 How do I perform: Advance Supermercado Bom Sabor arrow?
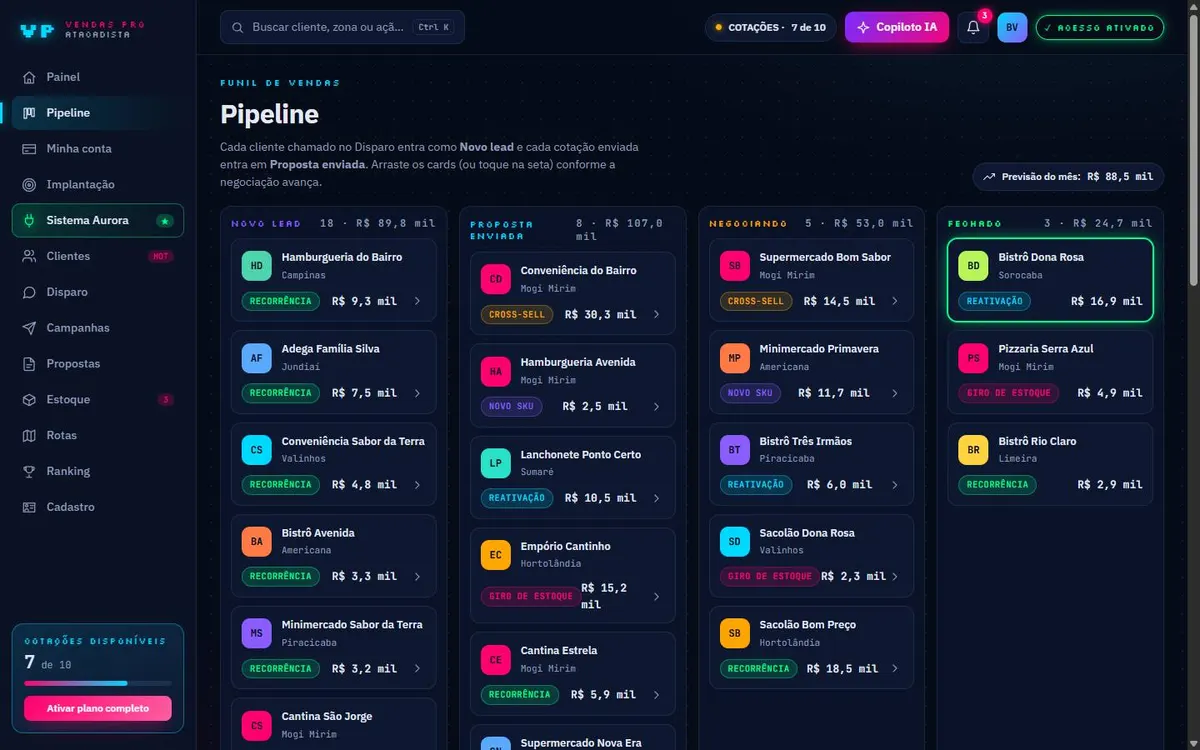coord(895,301)
